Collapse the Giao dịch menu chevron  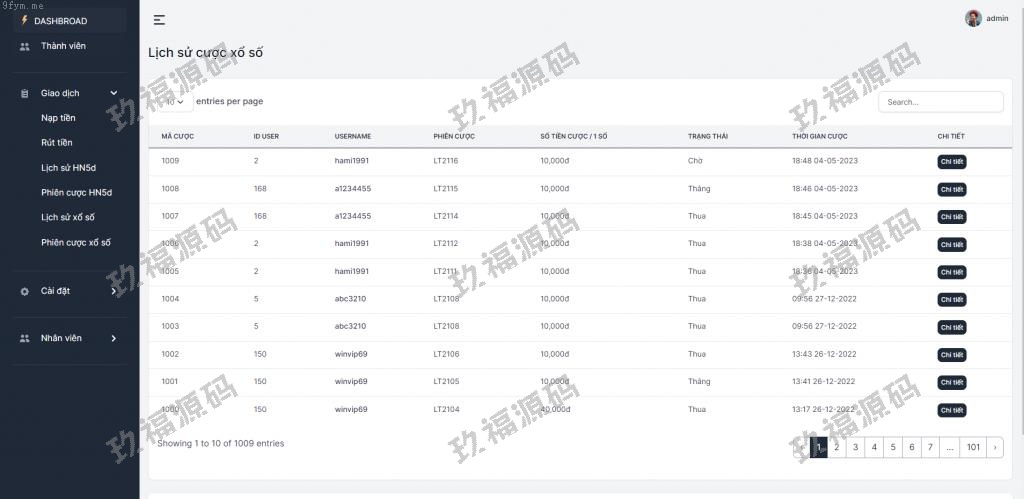(113, 94)
